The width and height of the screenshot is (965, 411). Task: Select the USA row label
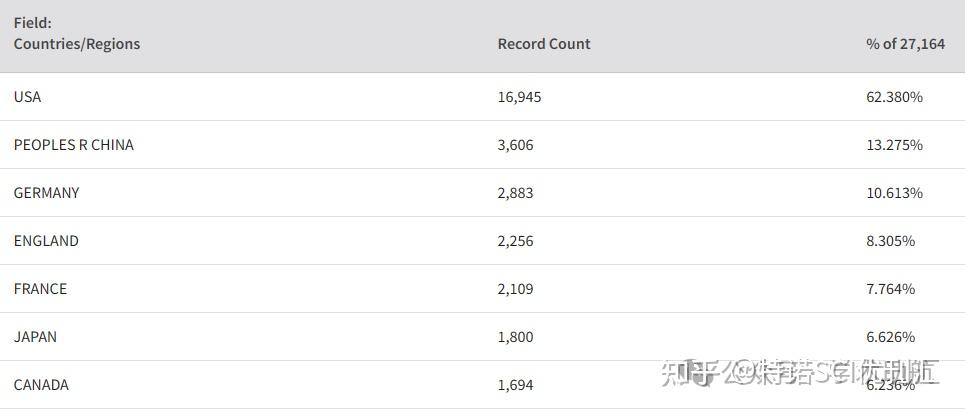coord(28,97)
